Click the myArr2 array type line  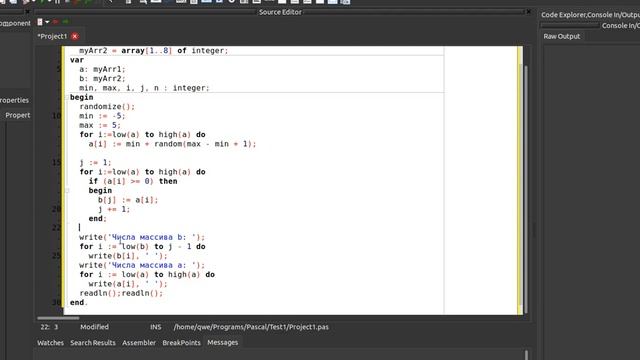tap(153, 51)
